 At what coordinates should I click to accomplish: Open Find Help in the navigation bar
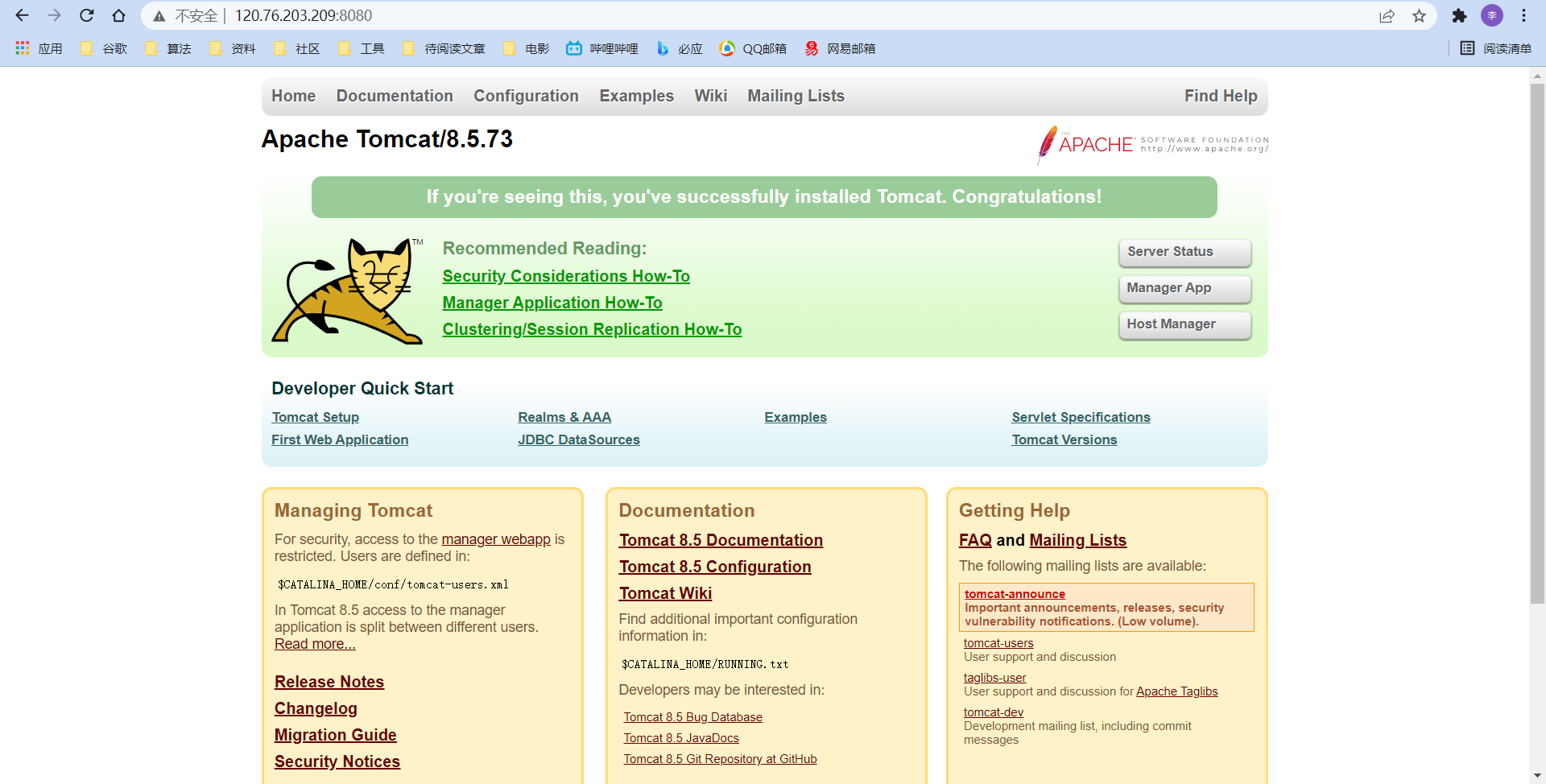pyautogui.click(x=1221, y=96)
